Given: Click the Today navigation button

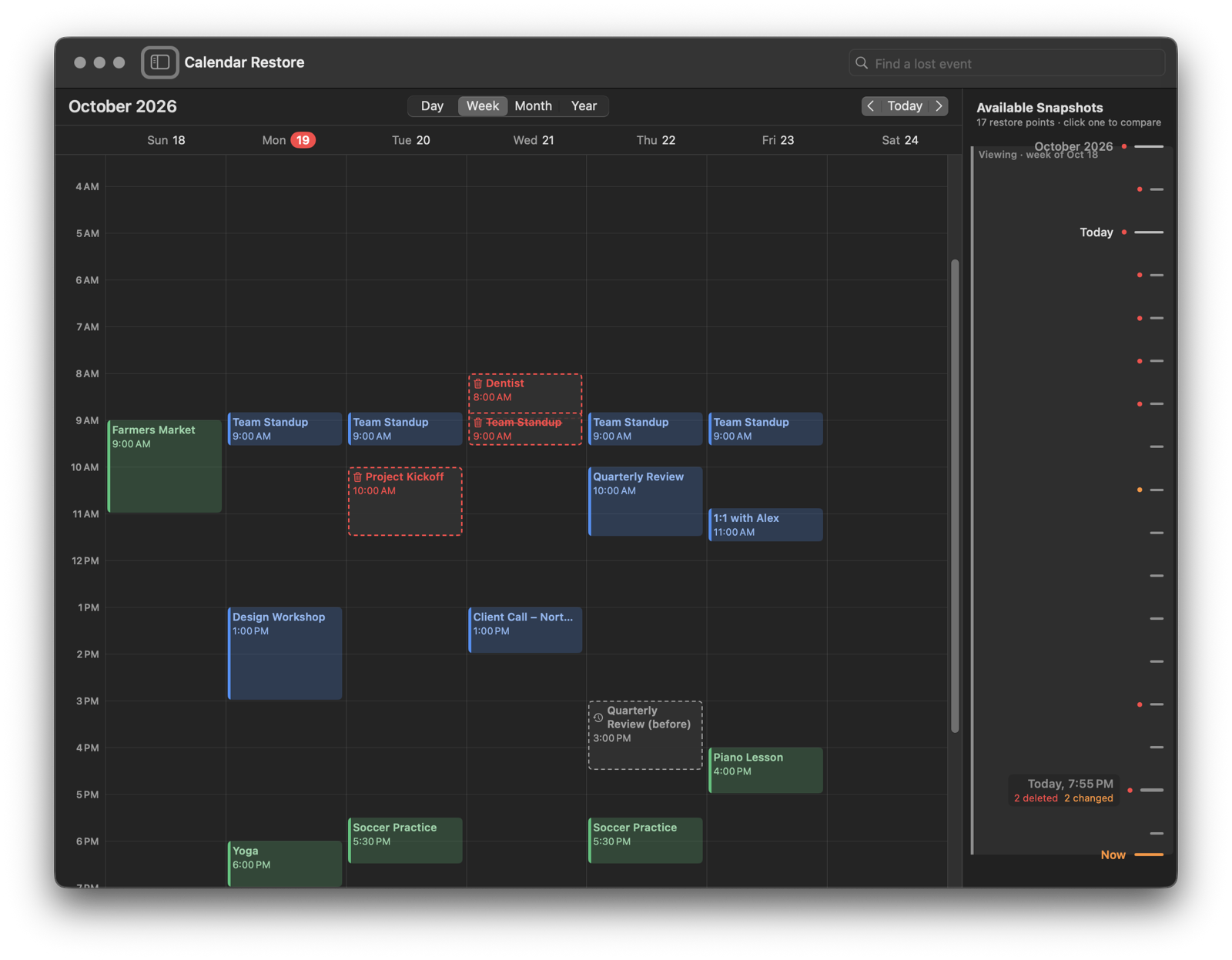Looking at the screenshot, I should (x=905, y=106).
